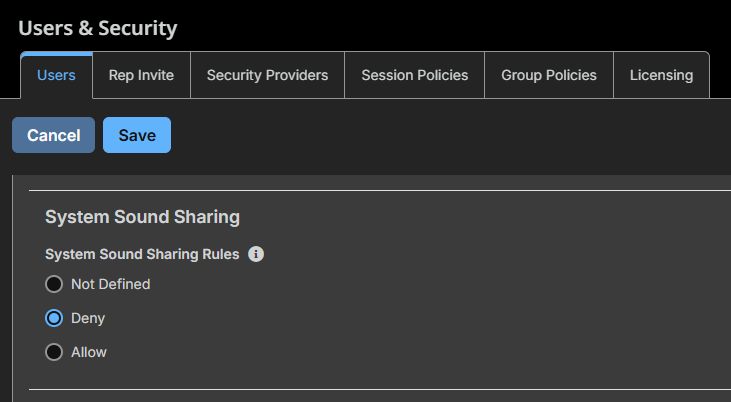
Task: Click the Cancel button
Action: click(x=54, y=135)
